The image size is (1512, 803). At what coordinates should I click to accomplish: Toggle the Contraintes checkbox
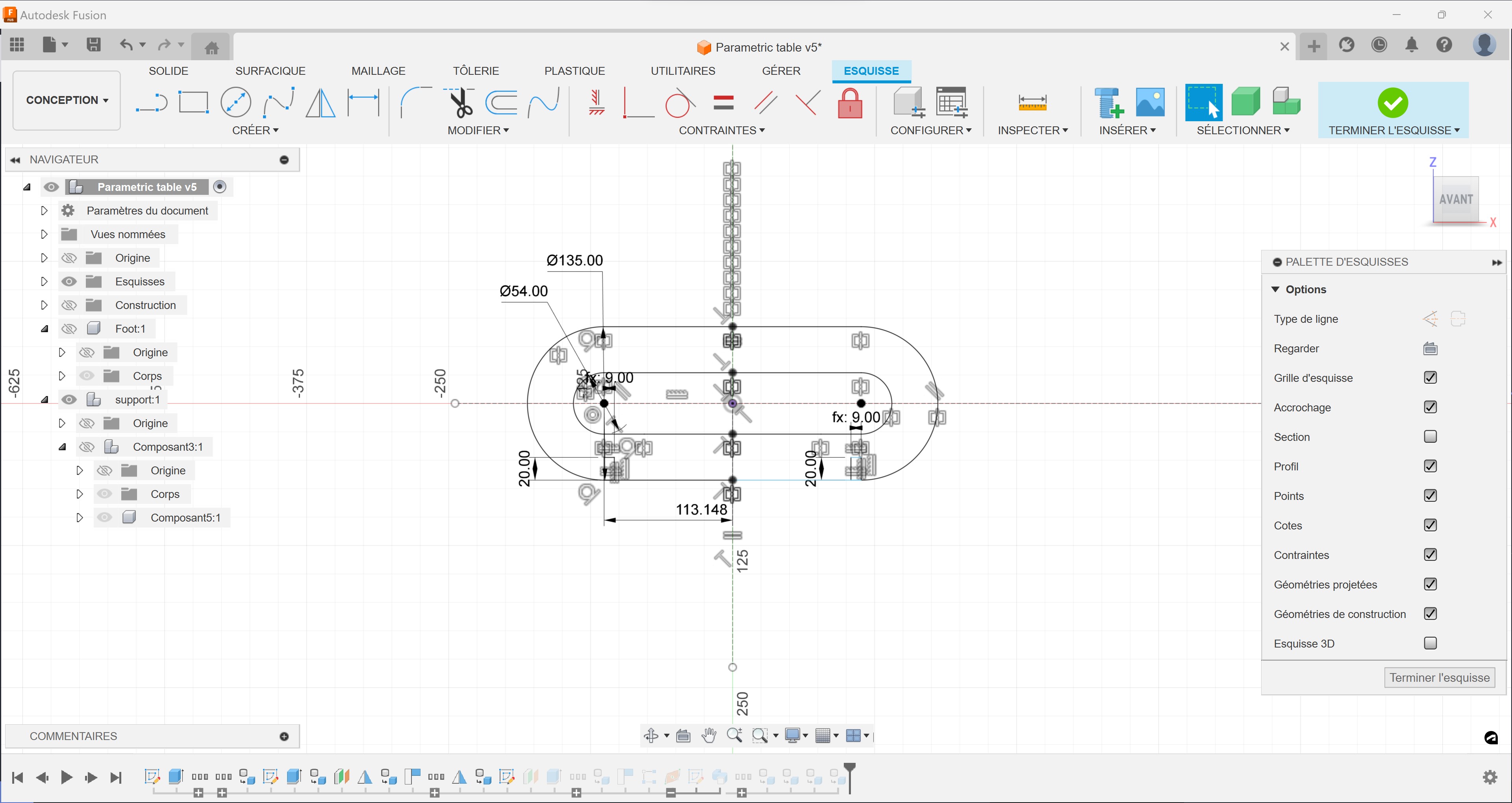(x=1430, y=555)
